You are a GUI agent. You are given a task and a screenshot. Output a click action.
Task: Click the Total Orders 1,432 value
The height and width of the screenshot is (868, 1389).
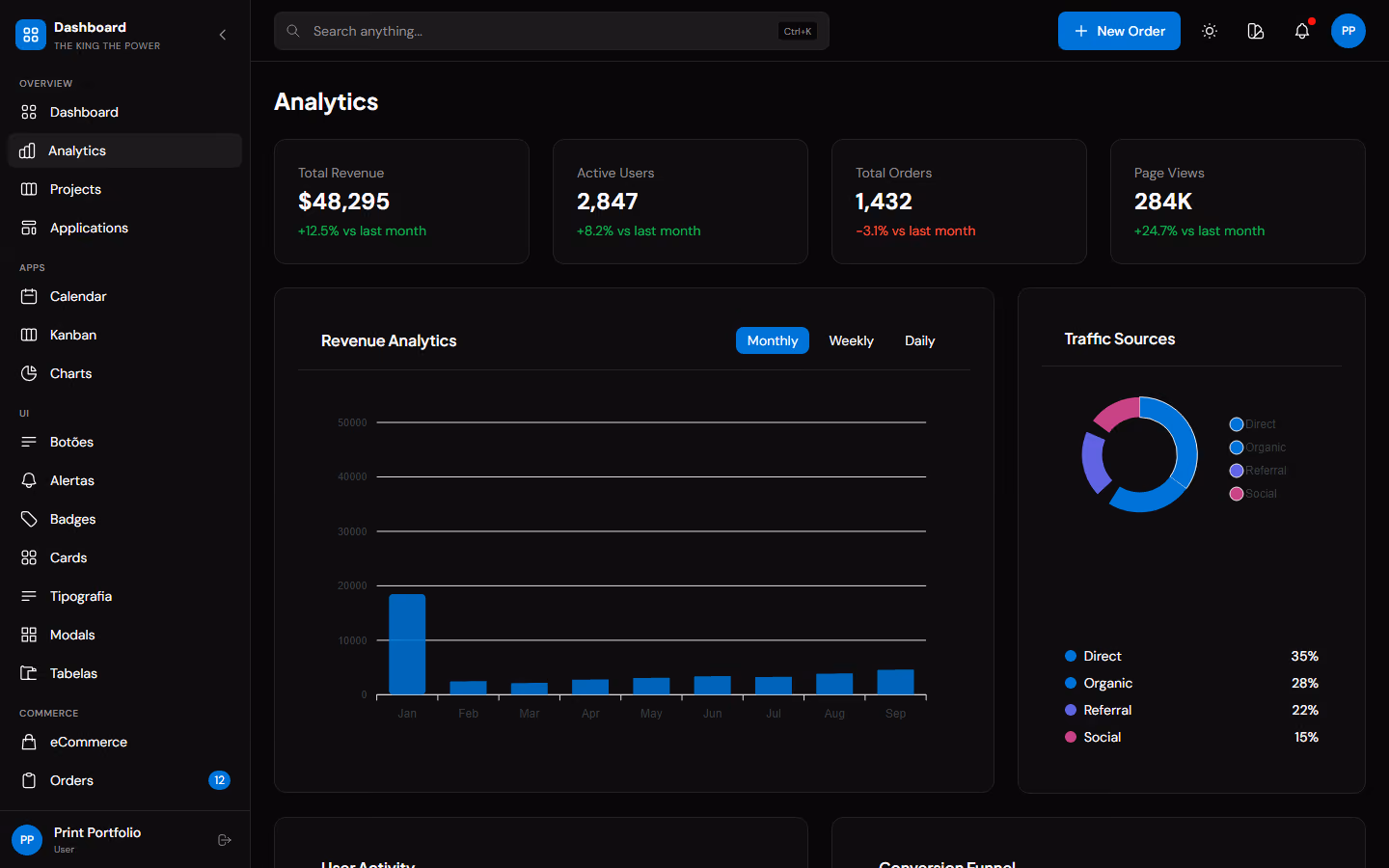tap(884, 202)
